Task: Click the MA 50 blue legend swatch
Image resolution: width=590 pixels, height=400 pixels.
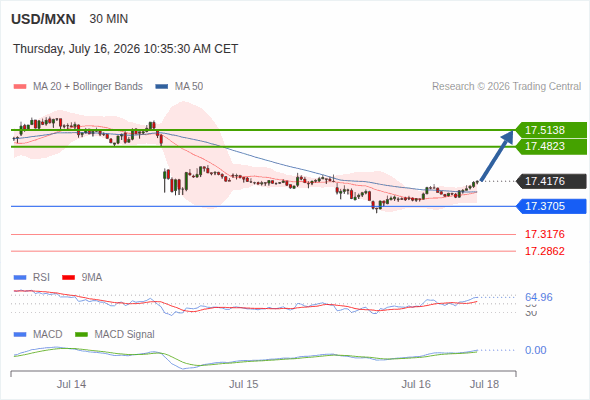Action: [162, 87]
